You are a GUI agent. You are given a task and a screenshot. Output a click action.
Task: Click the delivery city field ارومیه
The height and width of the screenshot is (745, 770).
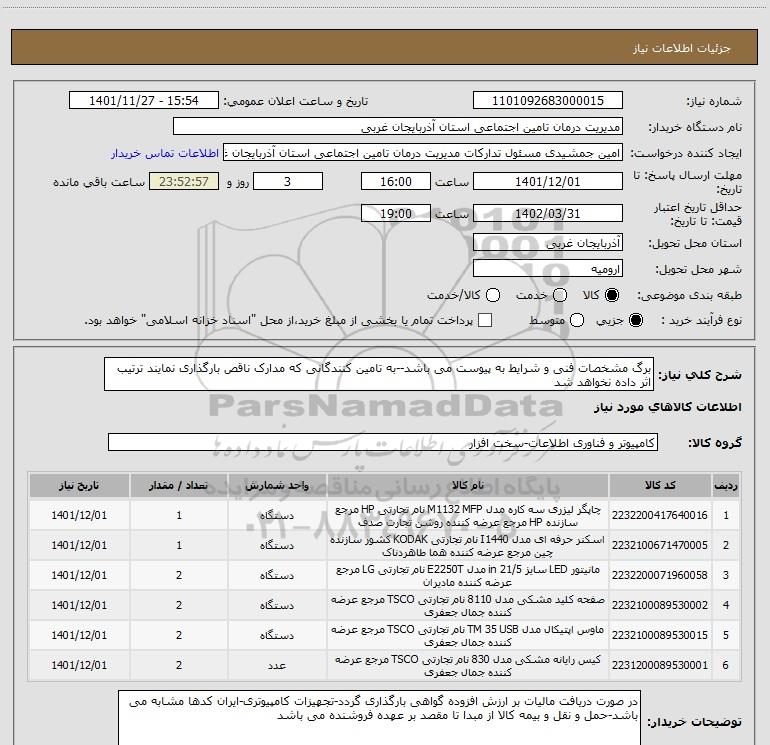[x=548, y=269]
